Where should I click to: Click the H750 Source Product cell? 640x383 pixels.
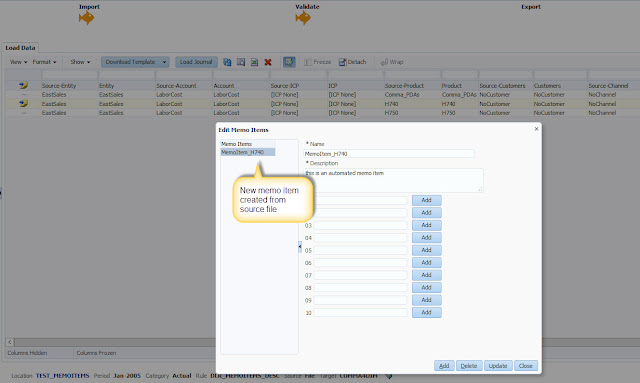pos(391,113)
